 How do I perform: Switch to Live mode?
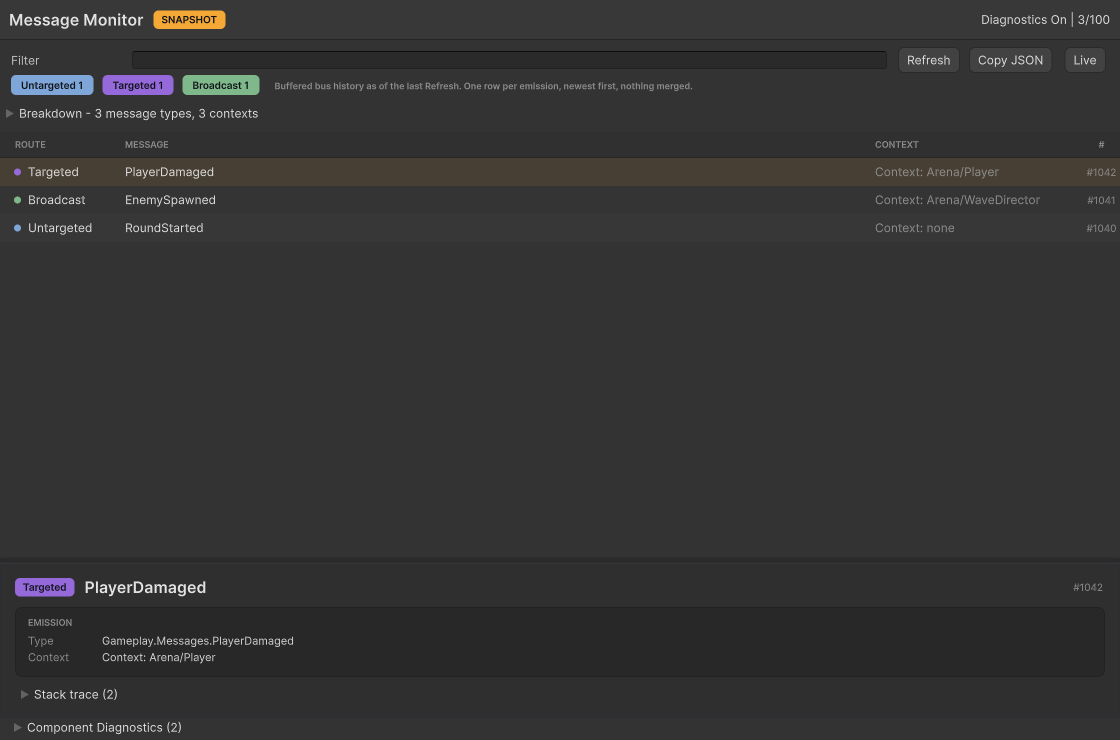1084,60
